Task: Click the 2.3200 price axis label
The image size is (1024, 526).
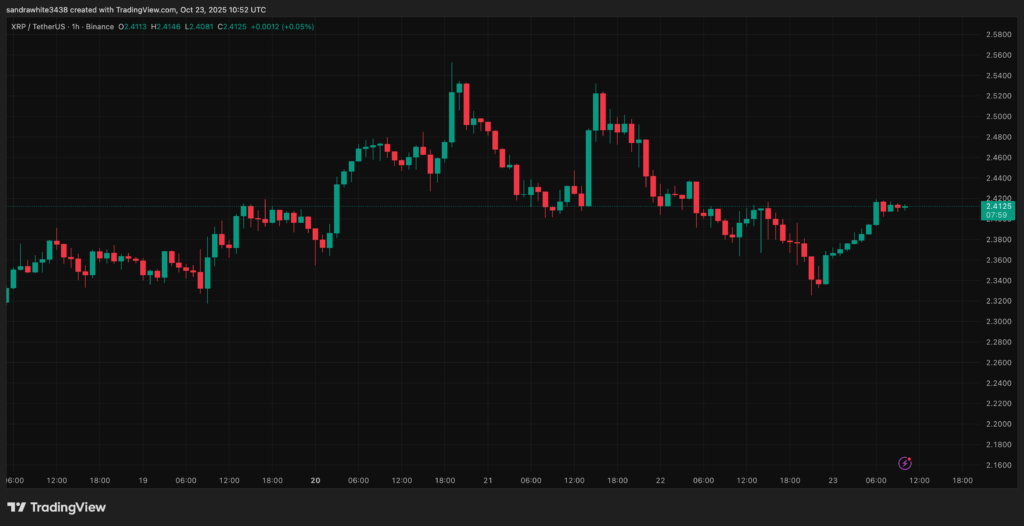Action: (x=999, y=301)
